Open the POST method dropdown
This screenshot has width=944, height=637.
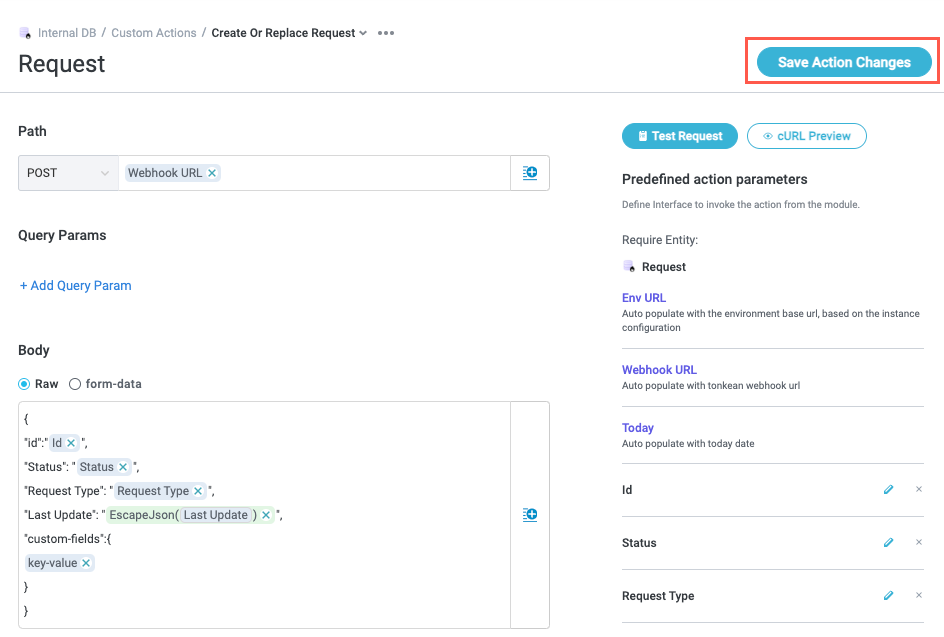click(68, 173)
